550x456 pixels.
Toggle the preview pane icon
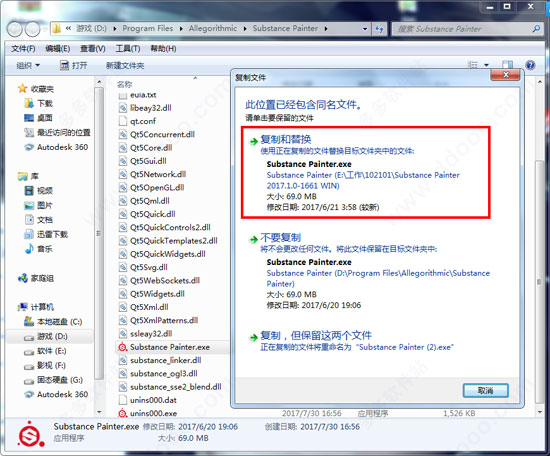tap(507, 65)
